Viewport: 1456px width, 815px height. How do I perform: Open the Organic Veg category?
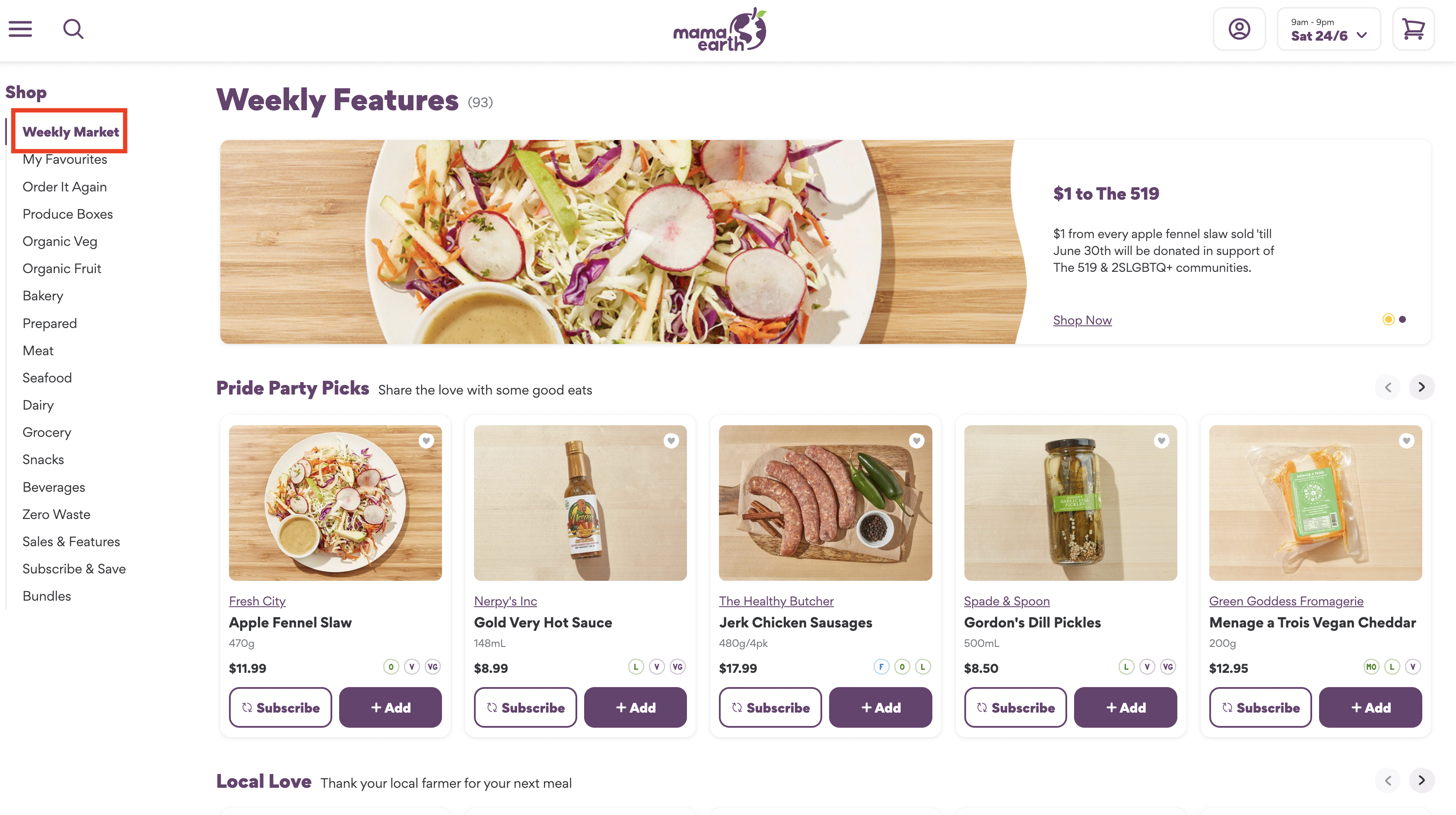click(x=60, y=241)
